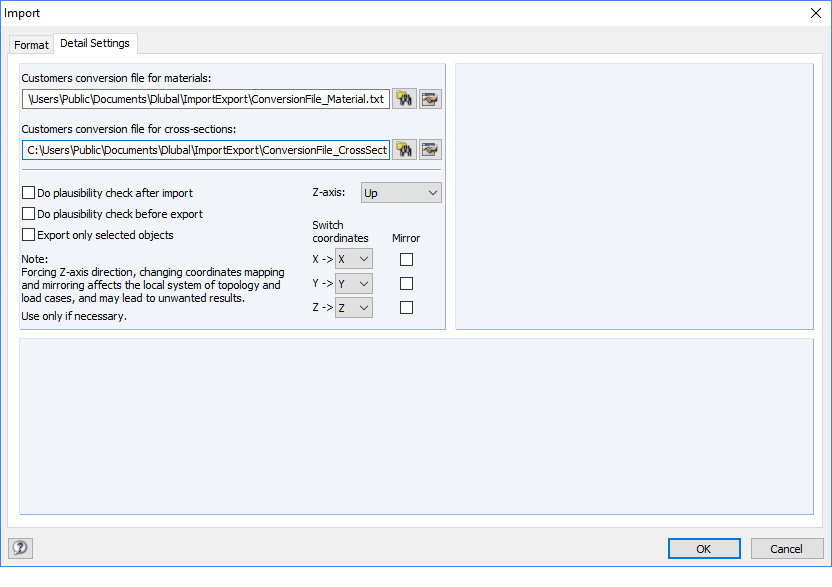This screenshot has width=832, height=587.
Task: Check Export only selected objects
Action: (x=28, y=234)
